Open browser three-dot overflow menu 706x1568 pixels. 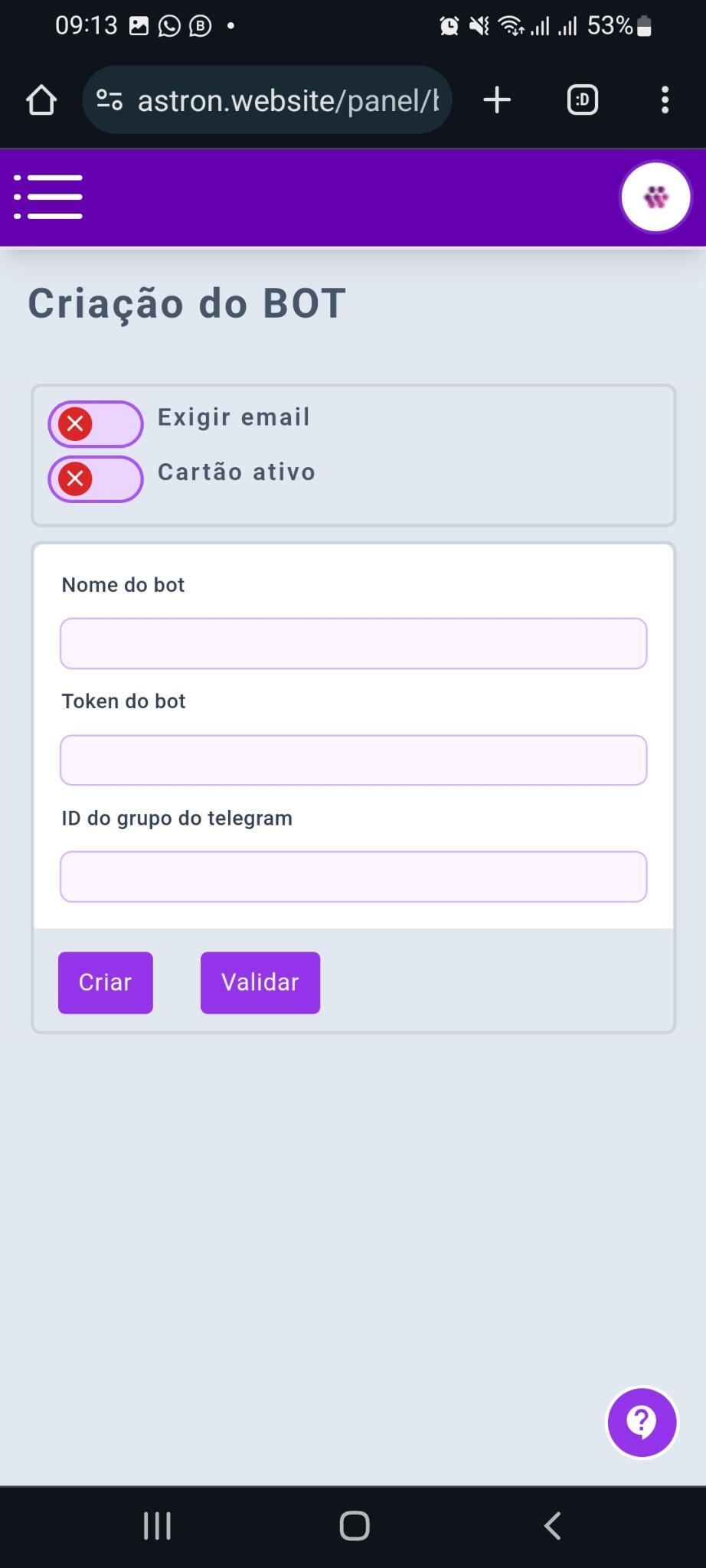pos(665,100)
